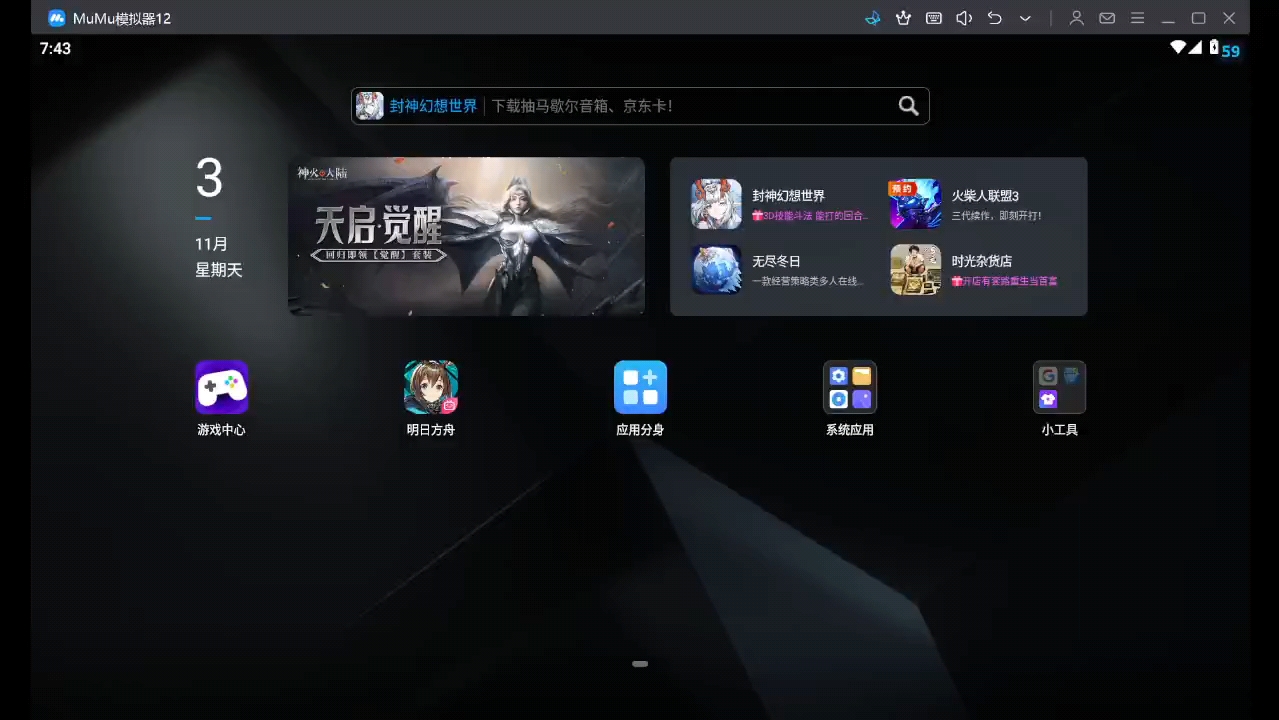Click the crown VIP membership icon
Viewport: 1279px width, 720px height.
pyautogui.click(x=903, y=18)
